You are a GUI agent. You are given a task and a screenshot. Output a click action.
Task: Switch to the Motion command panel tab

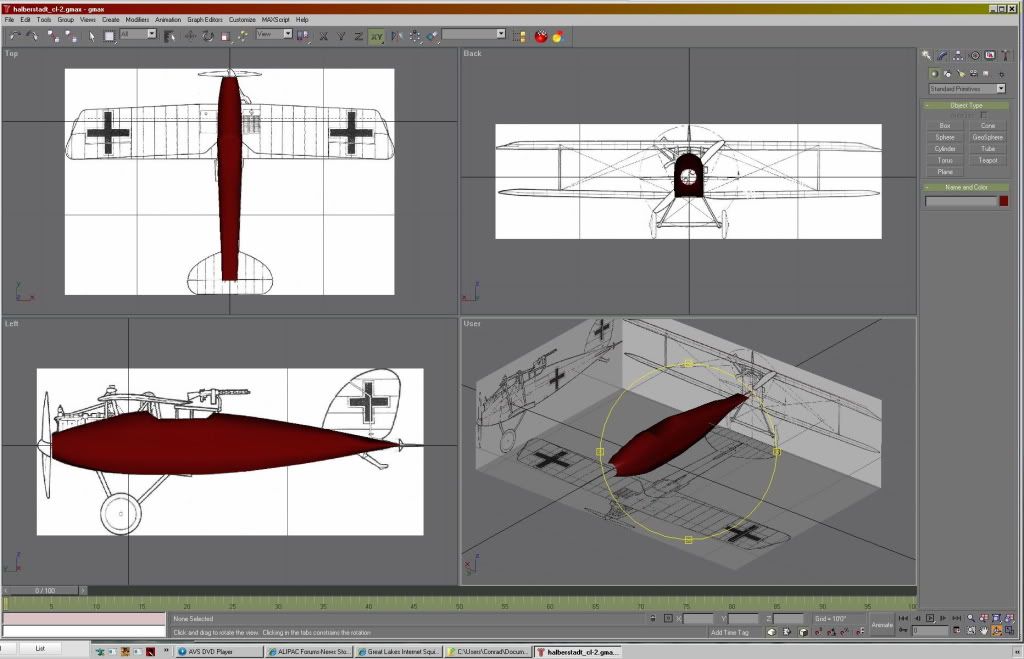(974, 56)
